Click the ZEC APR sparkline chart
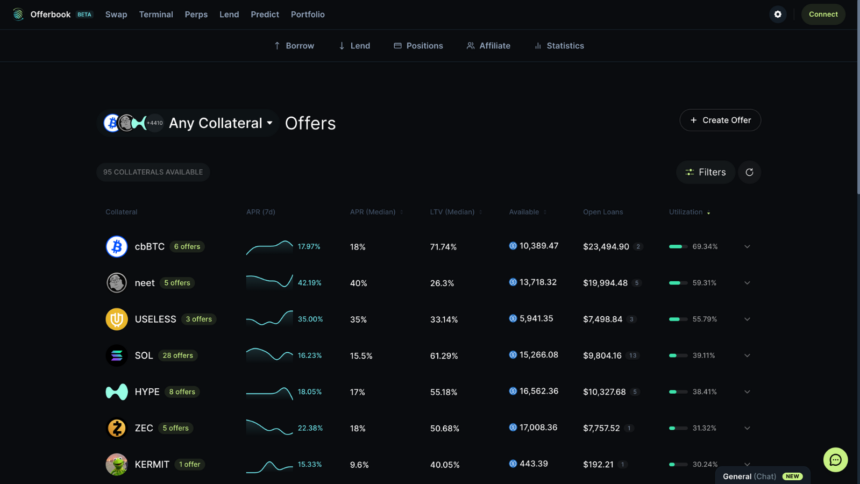860x484 pixels. pos(269,427)
